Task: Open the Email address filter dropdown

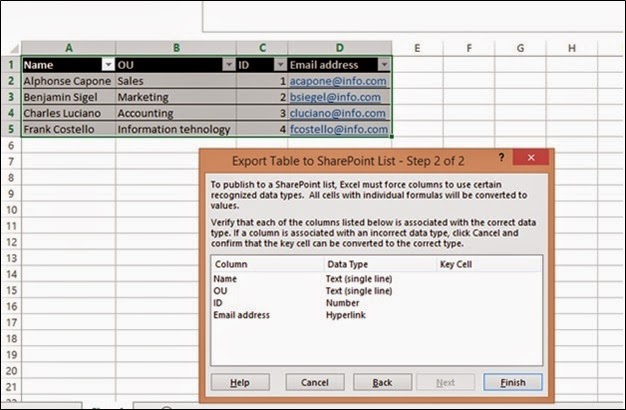Action: [x=384, y=65]
